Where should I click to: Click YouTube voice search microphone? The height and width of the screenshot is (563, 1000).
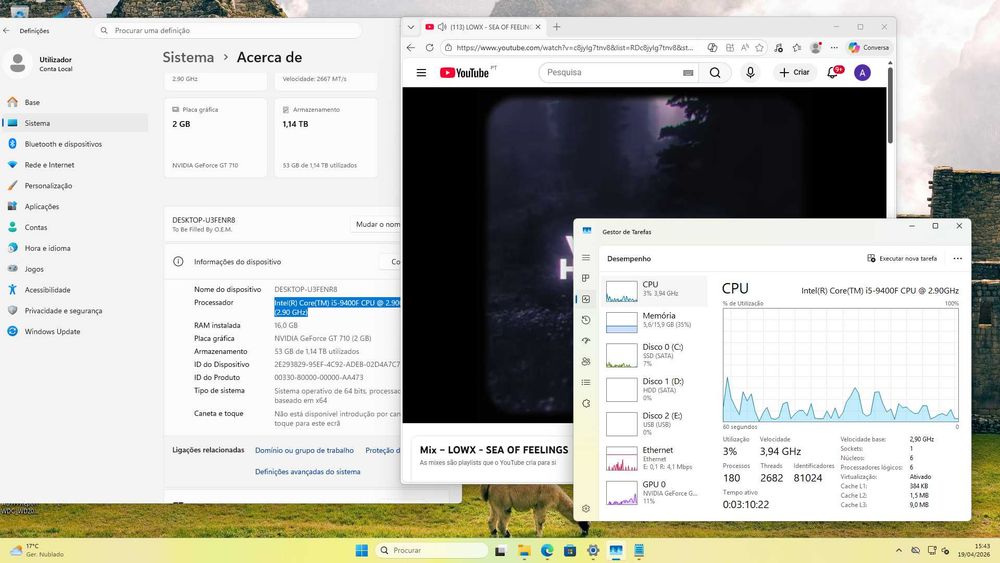click(x=750, y=73)
